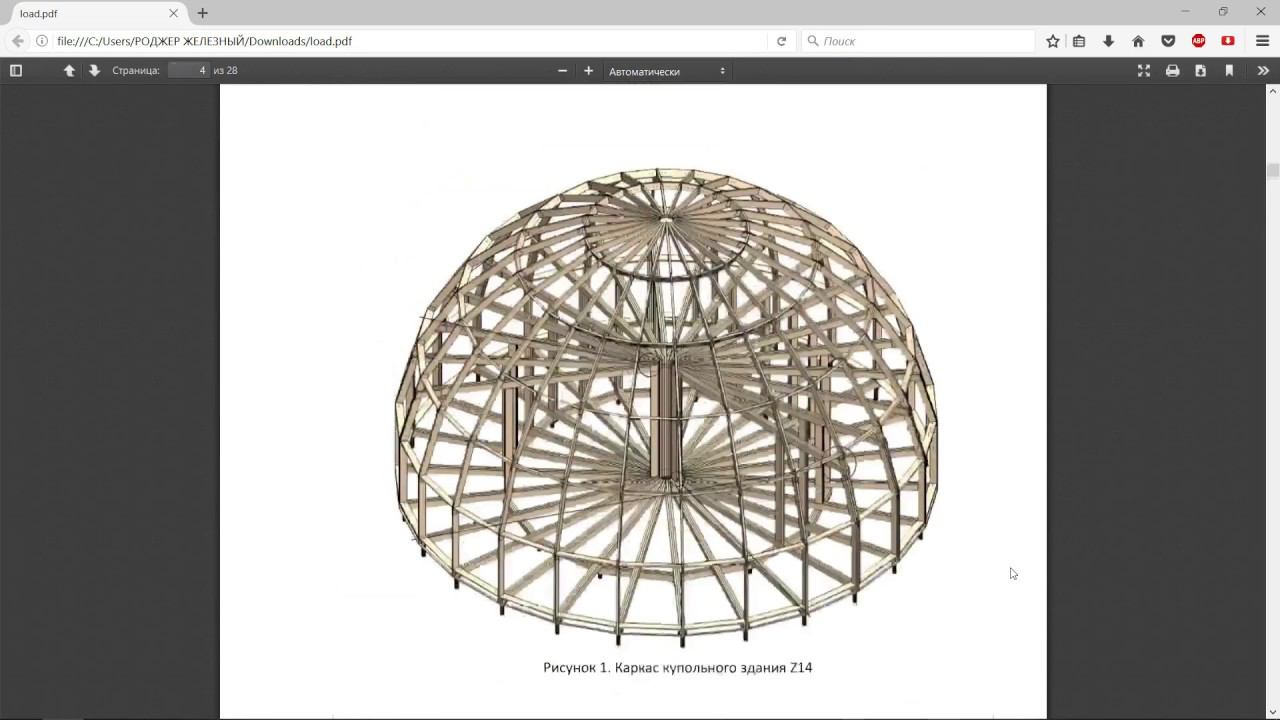Switch PDF to presentation mode
Screen dimensions: 1280x720
pyautogui.click(x=1144, y=71)
